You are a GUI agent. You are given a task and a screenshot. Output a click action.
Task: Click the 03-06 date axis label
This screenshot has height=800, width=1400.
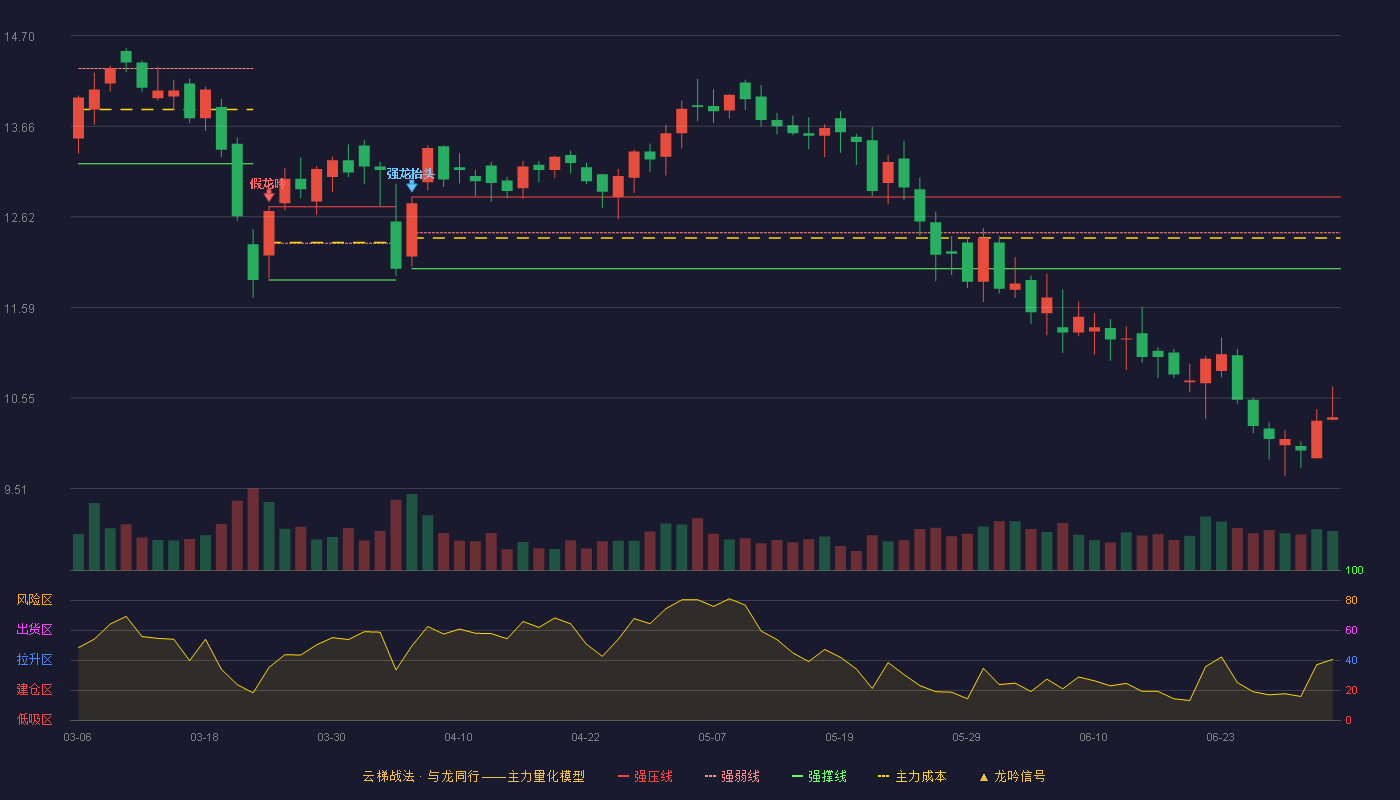[x=77, y=737]
